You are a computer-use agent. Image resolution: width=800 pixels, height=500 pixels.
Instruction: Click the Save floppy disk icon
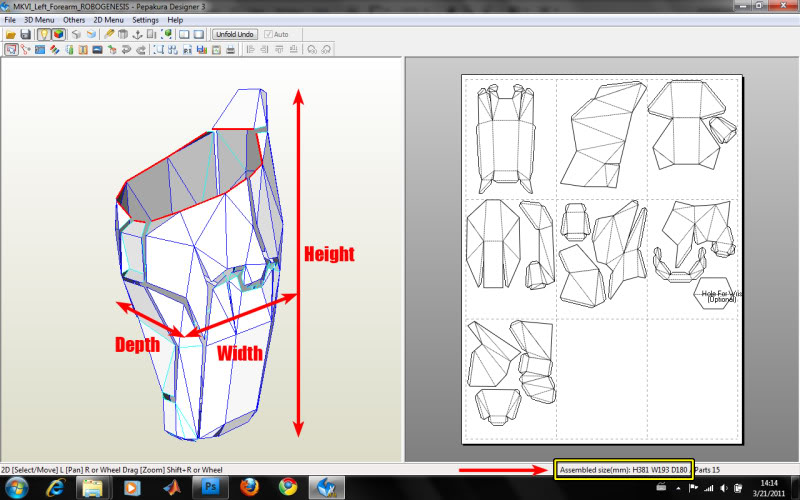25,34
